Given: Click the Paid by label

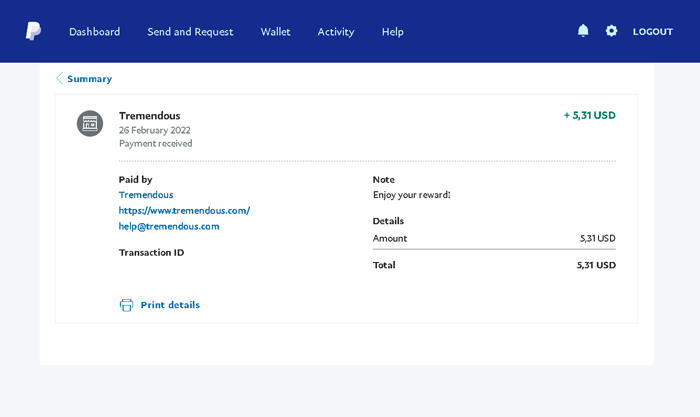Looking at the screenshot, I should click(135, 179).
